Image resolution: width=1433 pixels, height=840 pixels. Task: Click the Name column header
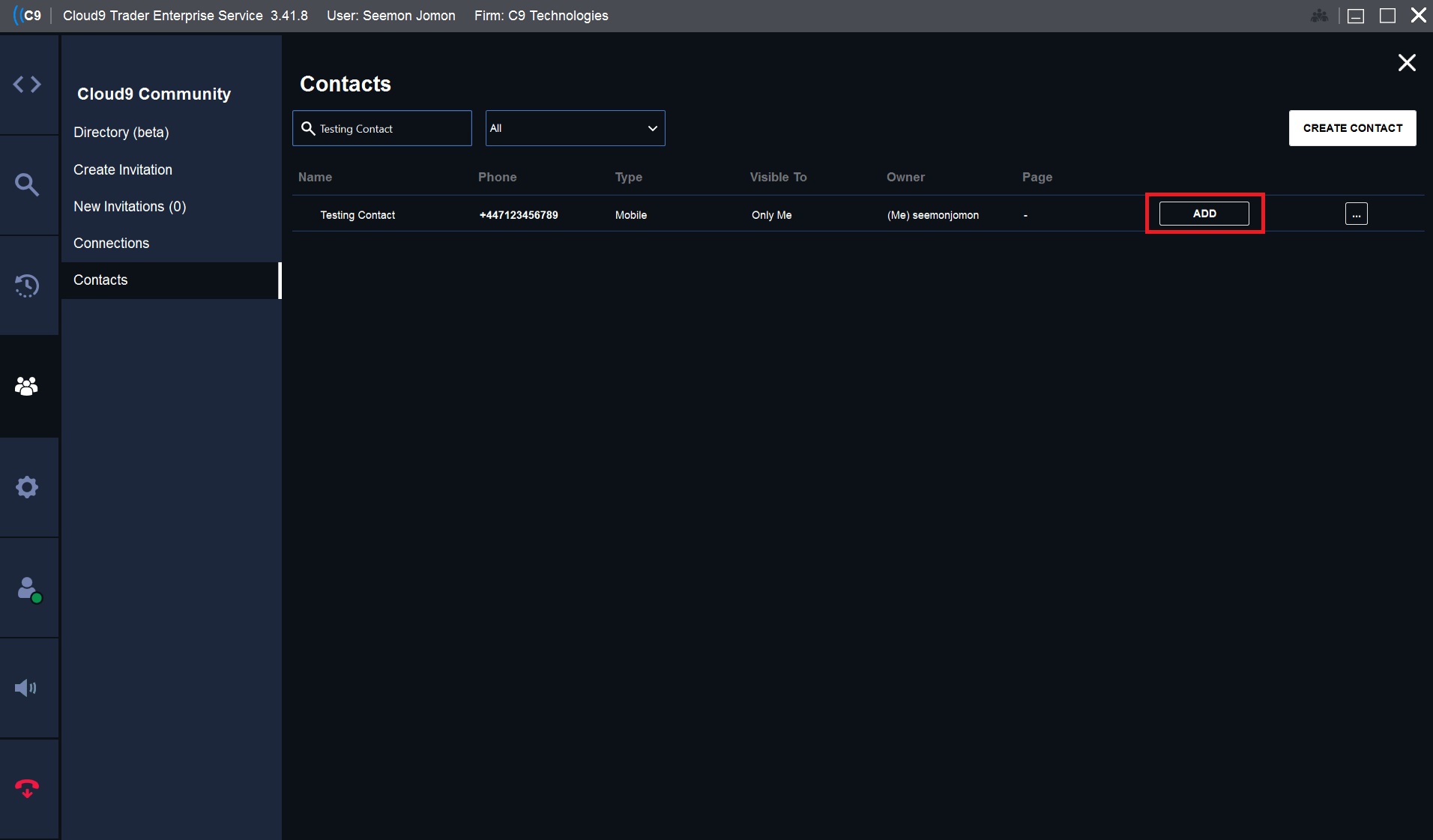coord(315,178)
